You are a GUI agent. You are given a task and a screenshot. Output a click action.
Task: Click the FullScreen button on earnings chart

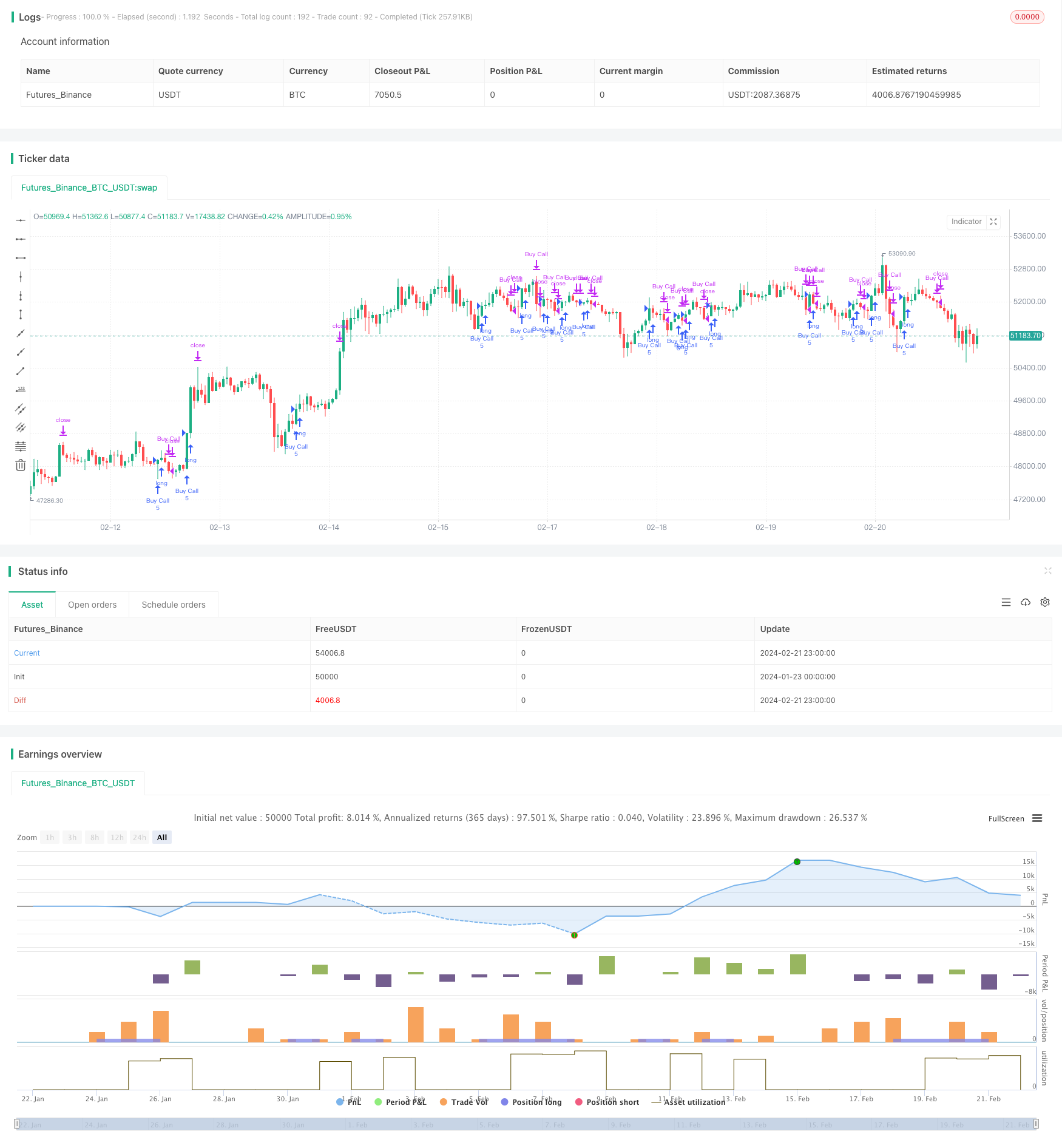(x=1006, y=818)
